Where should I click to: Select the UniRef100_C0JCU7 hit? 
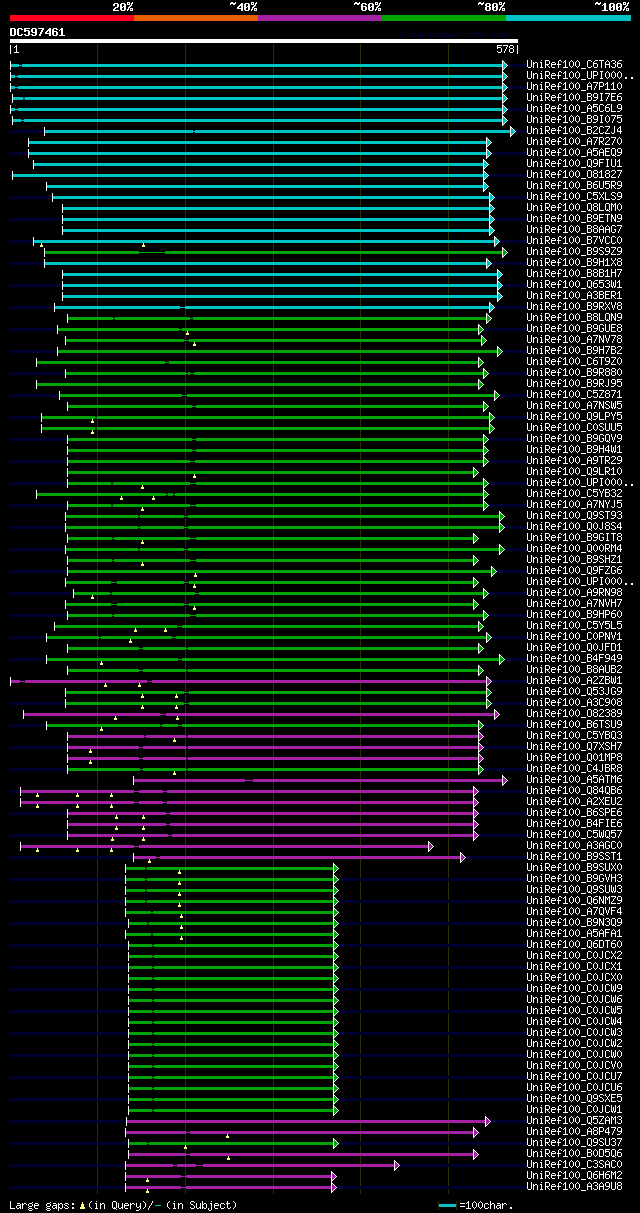click(x=574, y=1076)
